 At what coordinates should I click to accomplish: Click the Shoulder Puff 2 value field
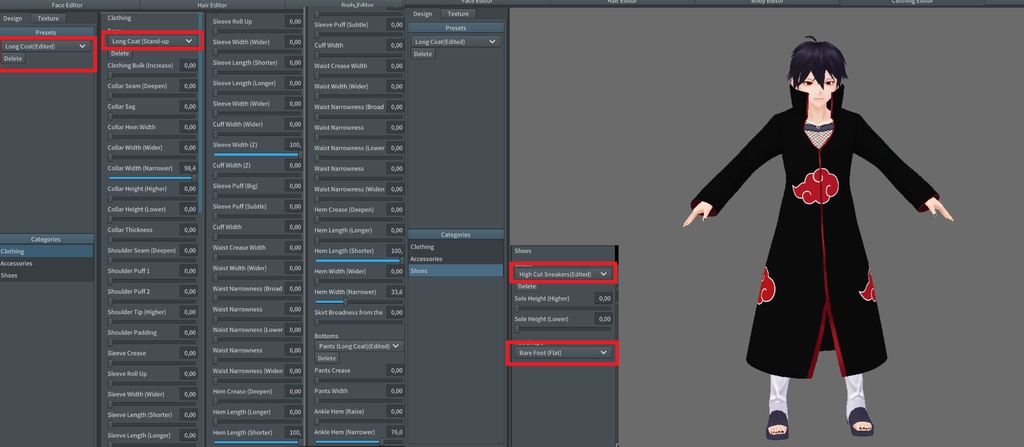pos(187,291)
